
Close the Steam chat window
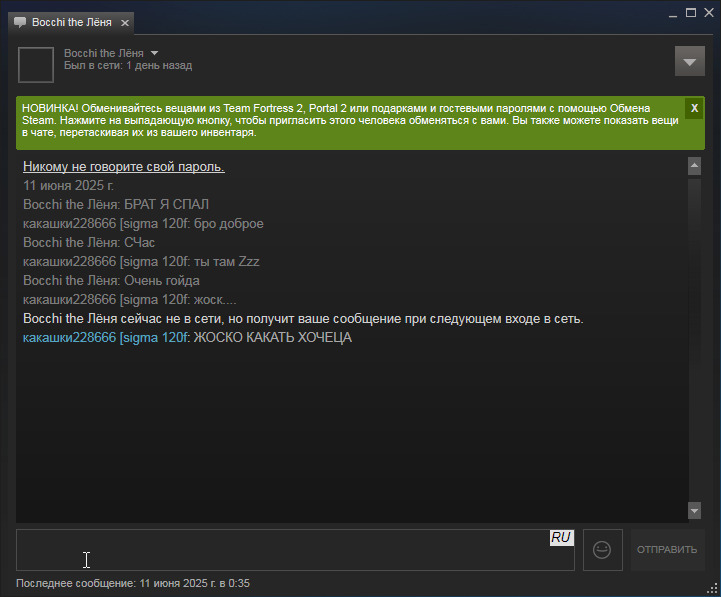coord(709,13)
